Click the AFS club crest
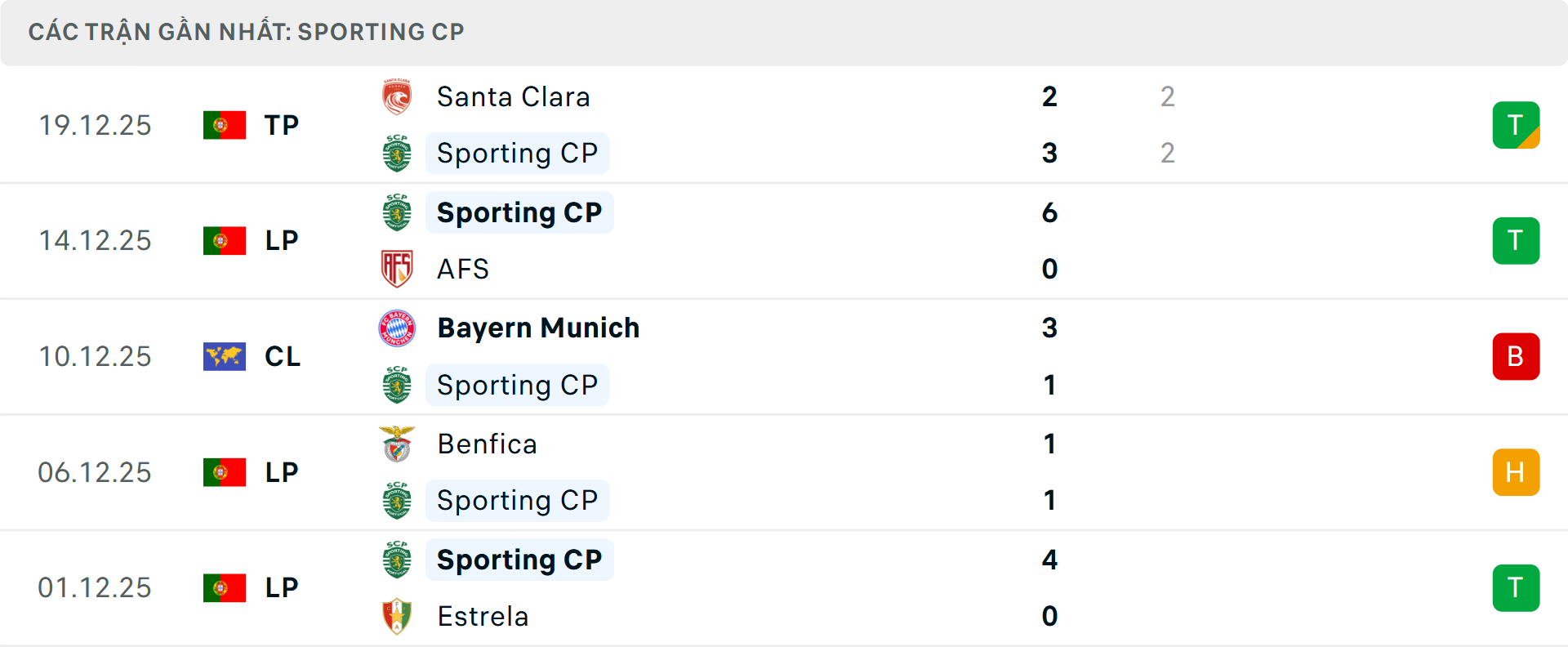The height and width of the screenshot is (647, 1568). pos(397,269)
